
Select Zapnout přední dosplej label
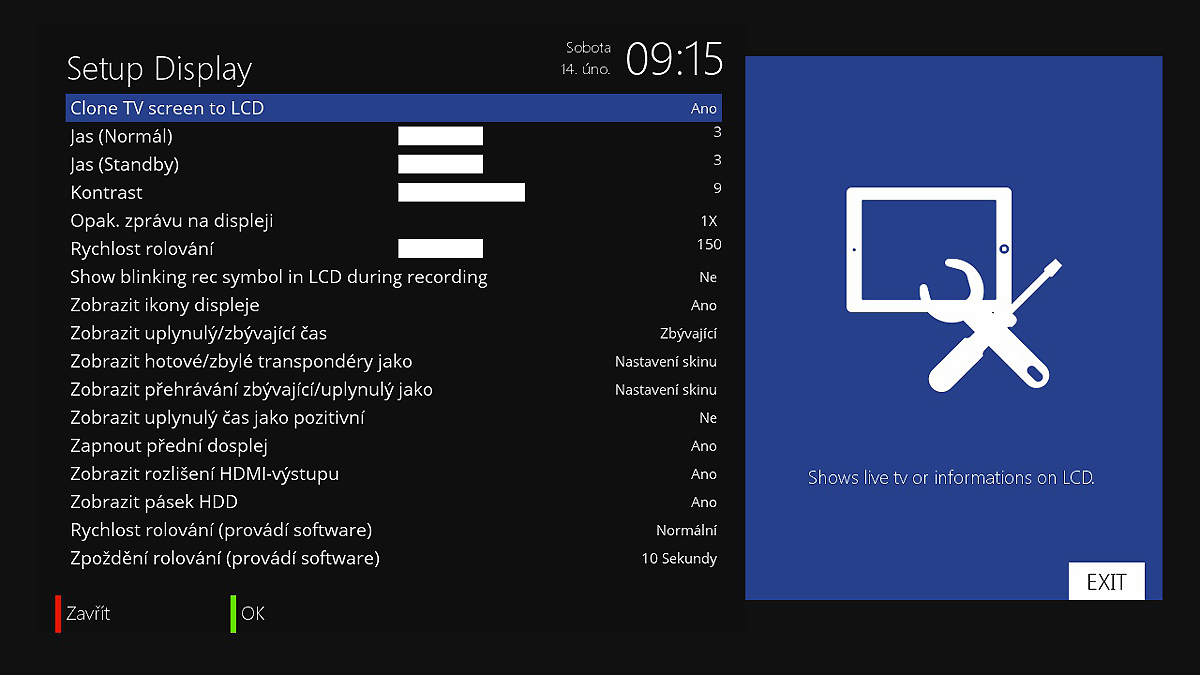169,446
